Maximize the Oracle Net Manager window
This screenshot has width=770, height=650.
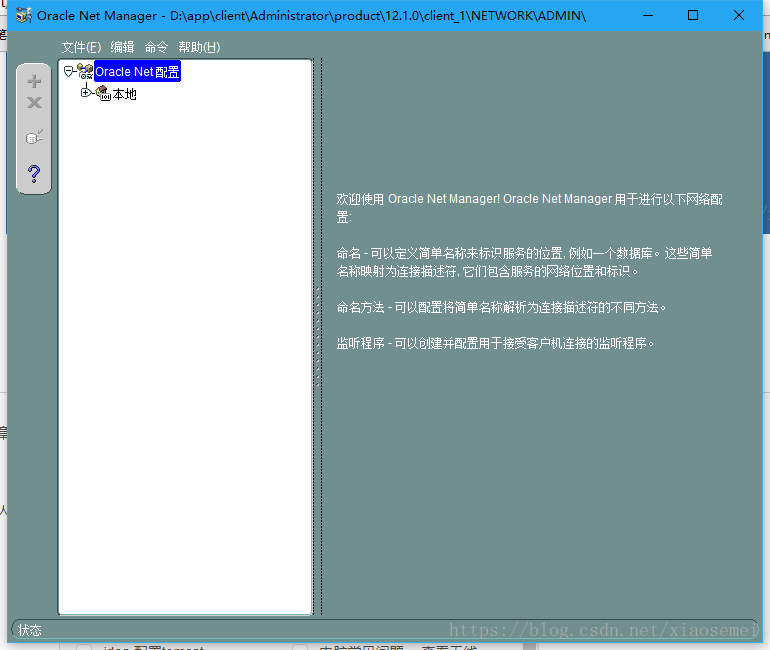tap(693, 16)
